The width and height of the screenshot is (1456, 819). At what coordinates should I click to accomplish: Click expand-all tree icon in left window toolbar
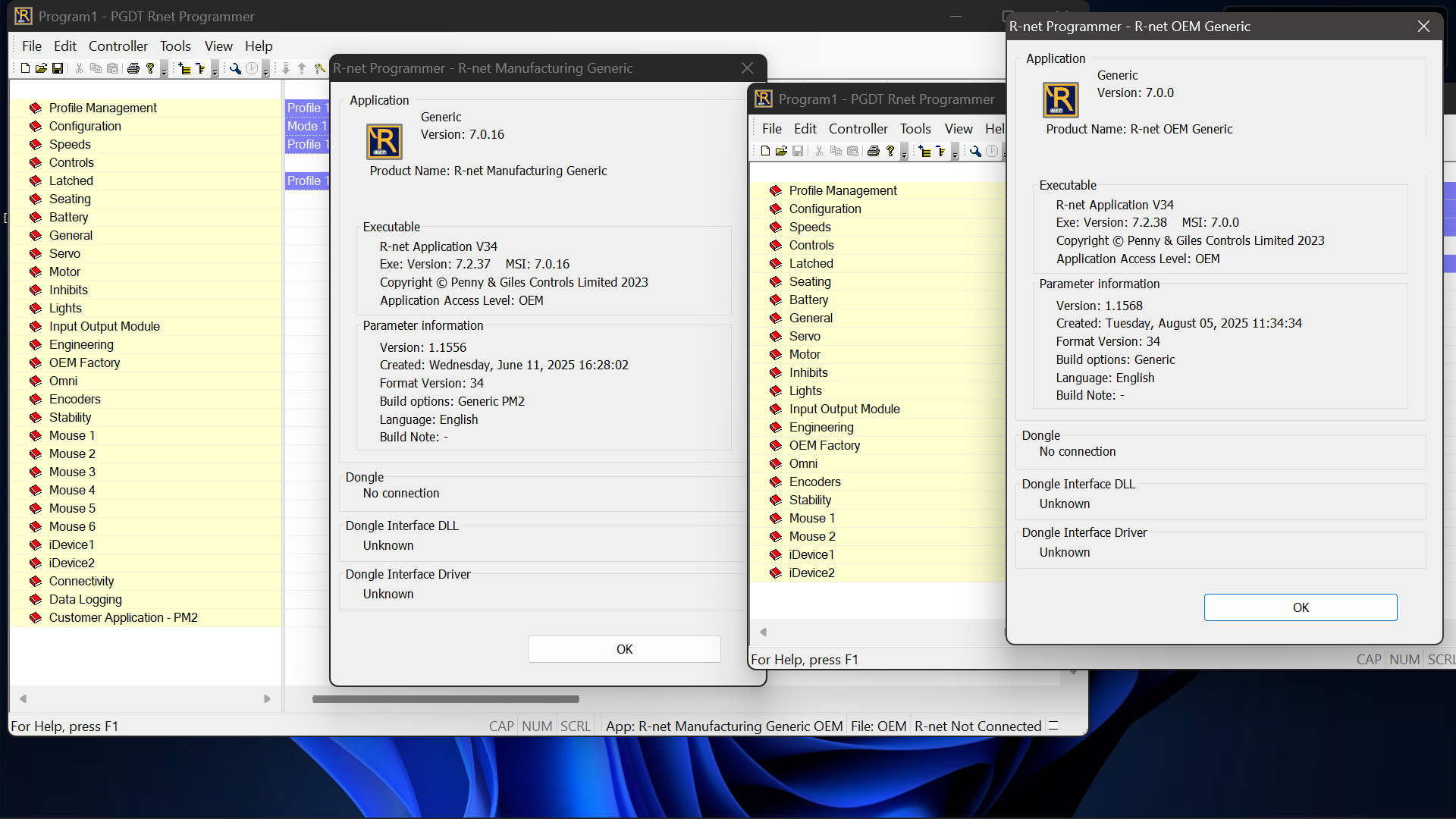184,69
